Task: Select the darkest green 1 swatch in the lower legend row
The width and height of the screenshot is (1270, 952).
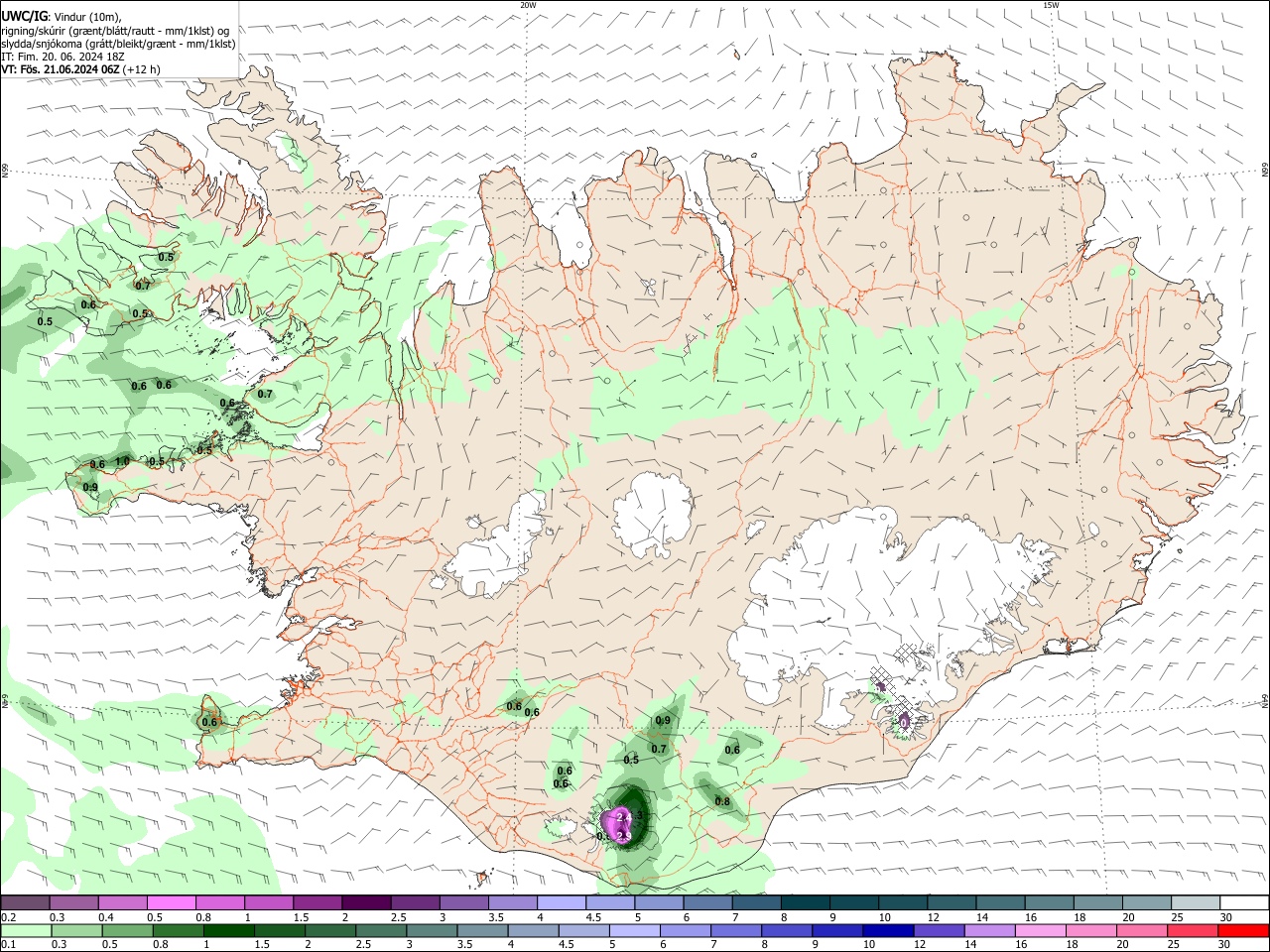Action: pos(229,930)
